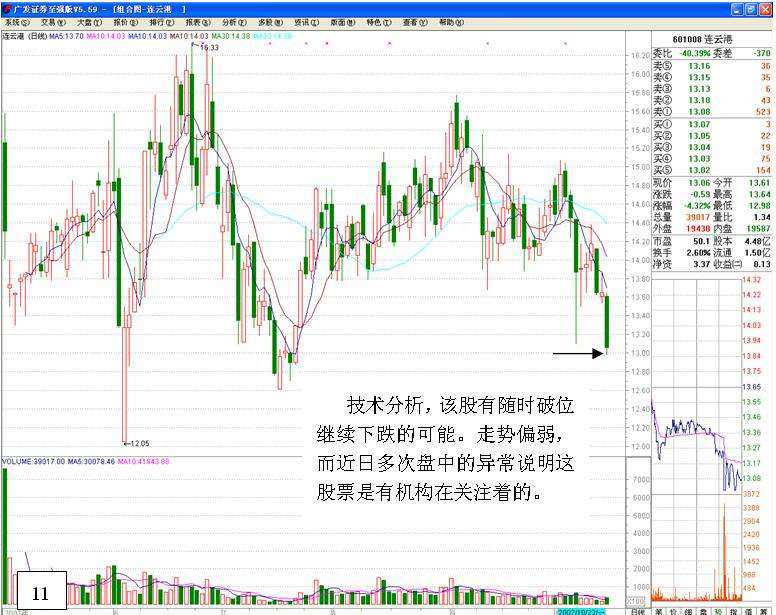Click the 换手 value 2.60%
776x615 pixels.
(699, 252)
